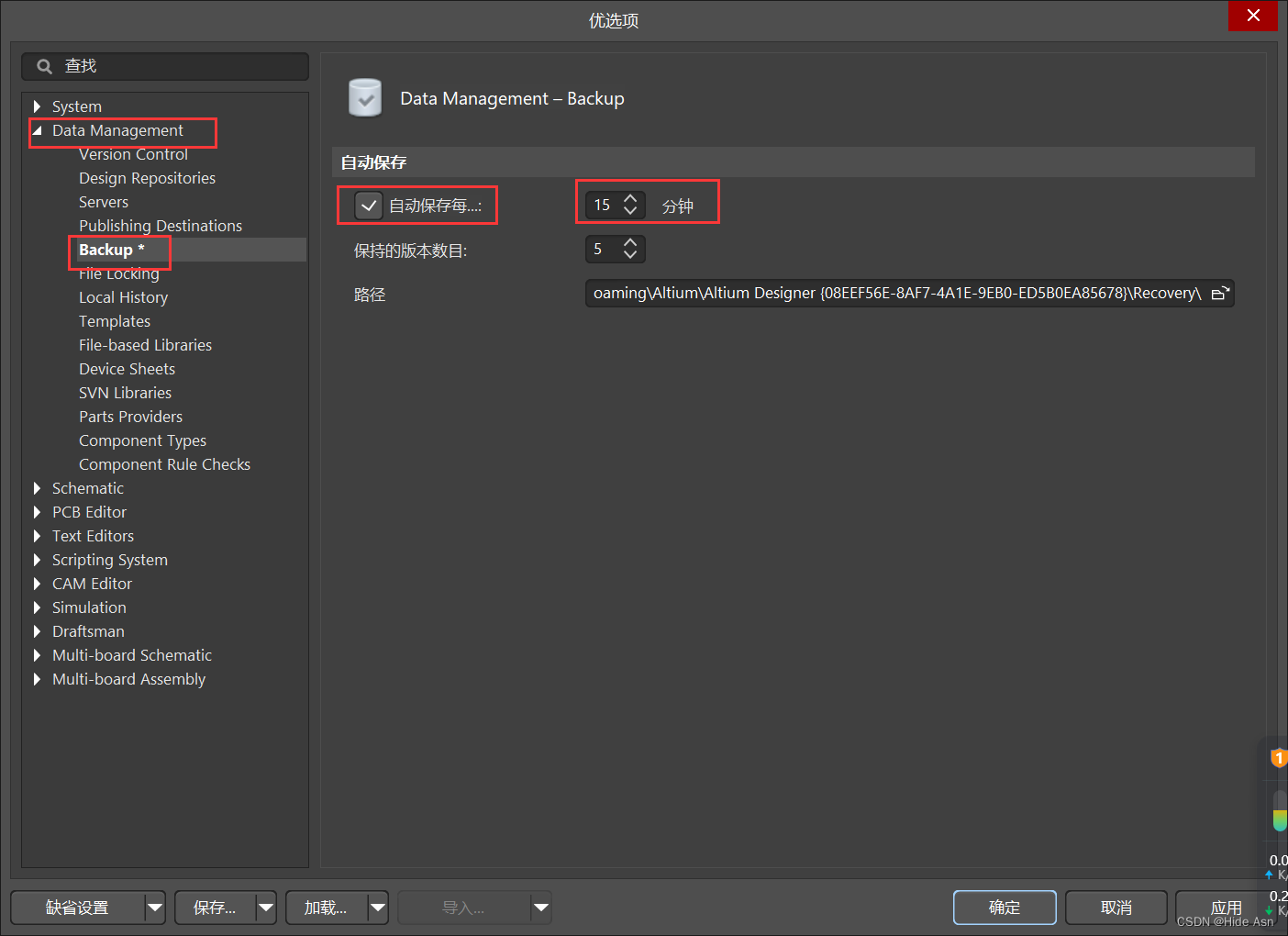Expand the Text Editors tree node
Screen dimensions: 1288x936
pyautogui.click(x=37, y=536)
